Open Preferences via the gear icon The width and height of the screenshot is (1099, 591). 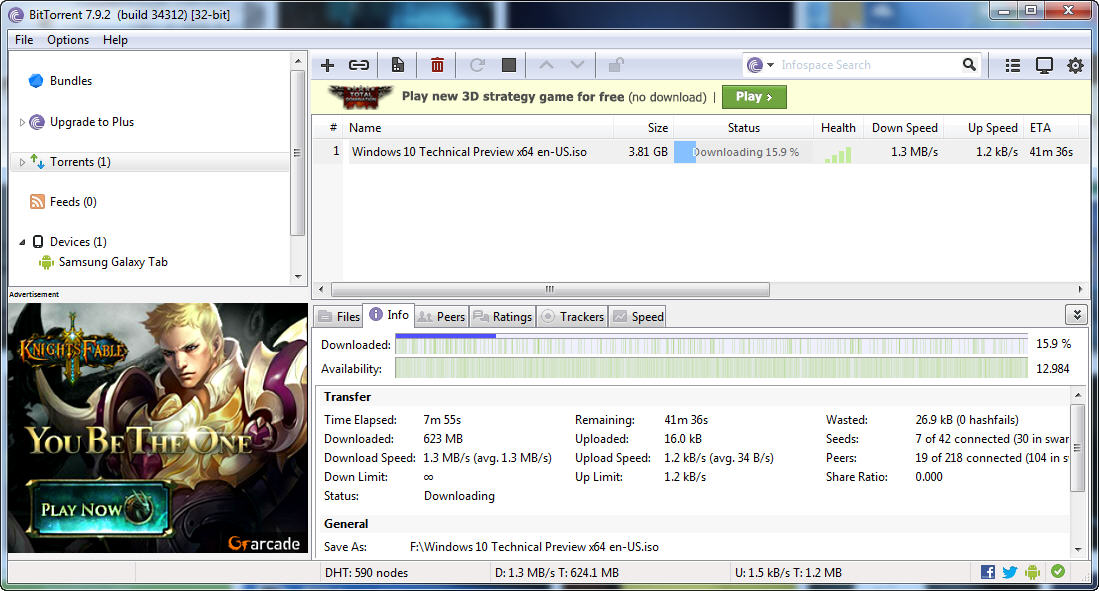[1075, 65]
